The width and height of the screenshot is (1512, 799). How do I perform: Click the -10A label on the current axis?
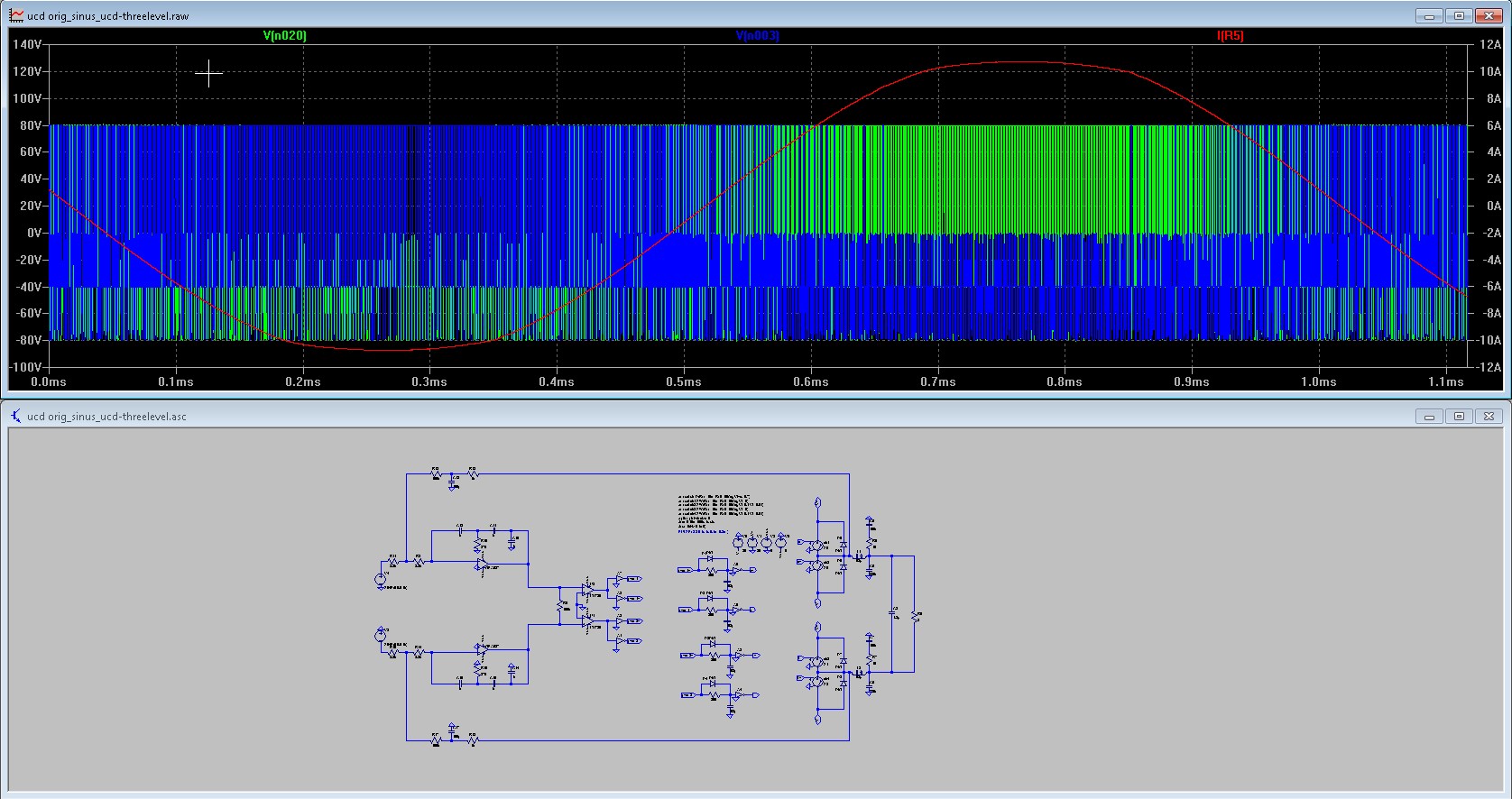(1489, 340)
